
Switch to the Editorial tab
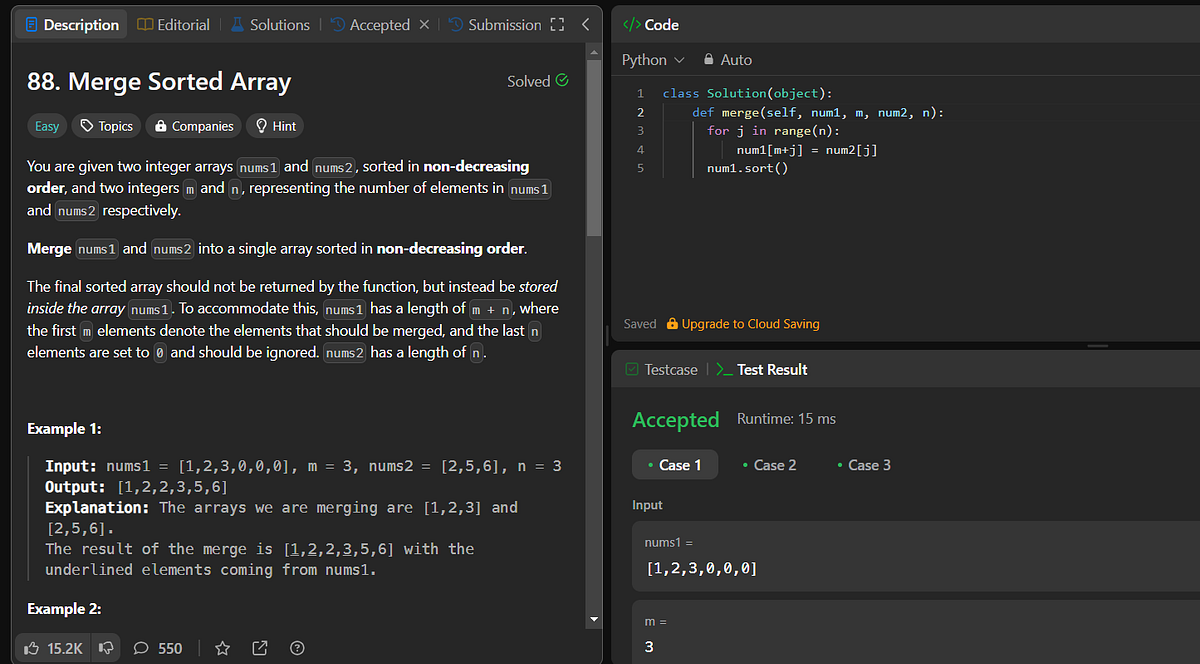click(x=173, y=24)
